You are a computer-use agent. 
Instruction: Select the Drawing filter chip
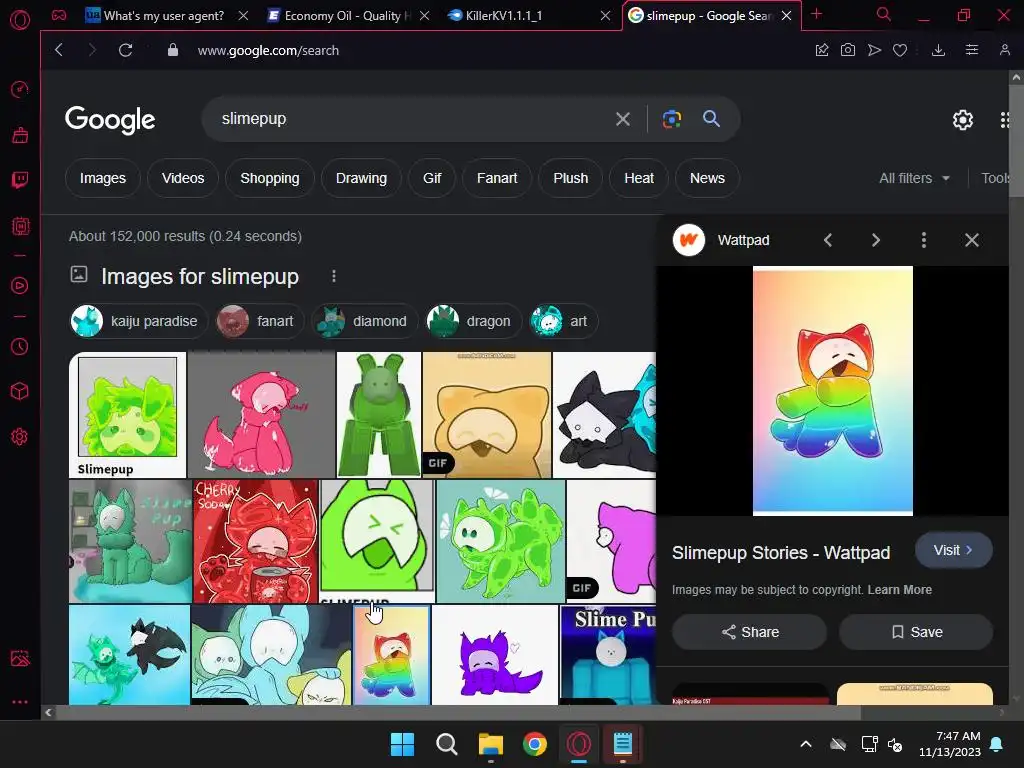click(361, 178)
